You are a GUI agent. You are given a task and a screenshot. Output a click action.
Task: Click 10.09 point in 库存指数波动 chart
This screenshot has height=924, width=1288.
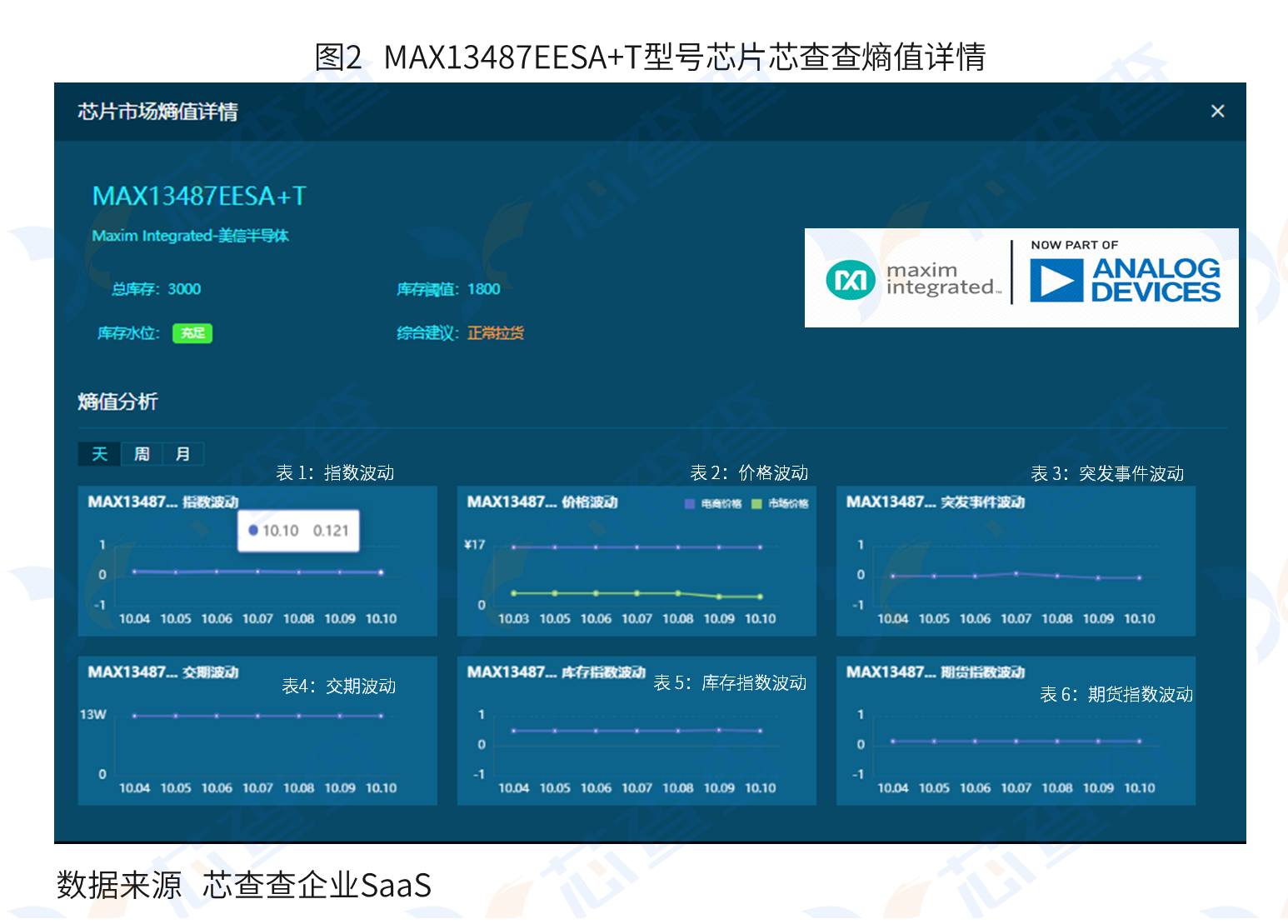[x=719, y=730]
